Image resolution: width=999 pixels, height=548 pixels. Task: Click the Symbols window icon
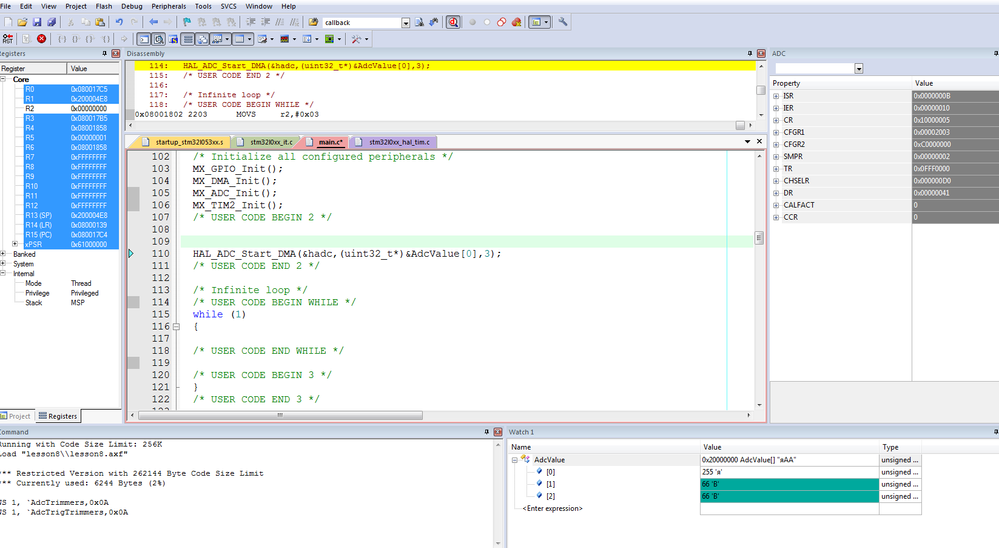click(x=173, y=39)
